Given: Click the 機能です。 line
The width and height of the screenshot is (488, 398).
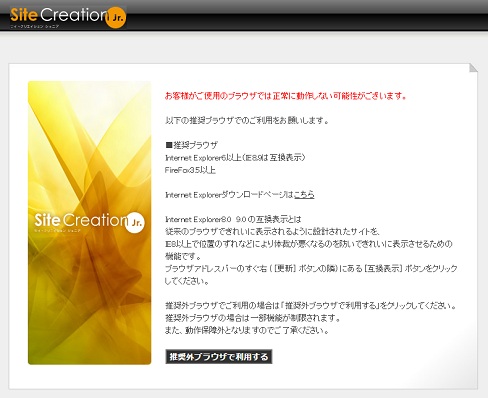Looking at the screenshot, I should (x=183, y=256).
